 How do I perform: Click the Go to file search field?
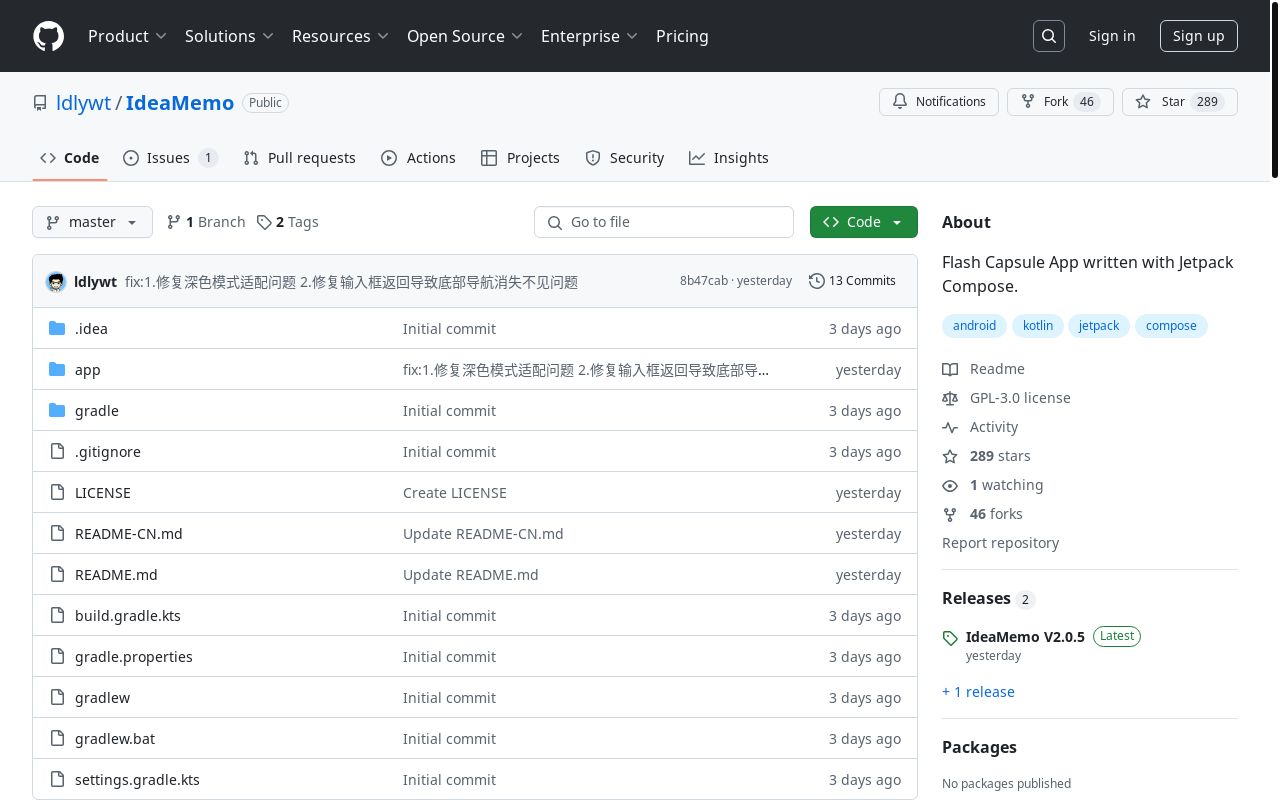664,222
